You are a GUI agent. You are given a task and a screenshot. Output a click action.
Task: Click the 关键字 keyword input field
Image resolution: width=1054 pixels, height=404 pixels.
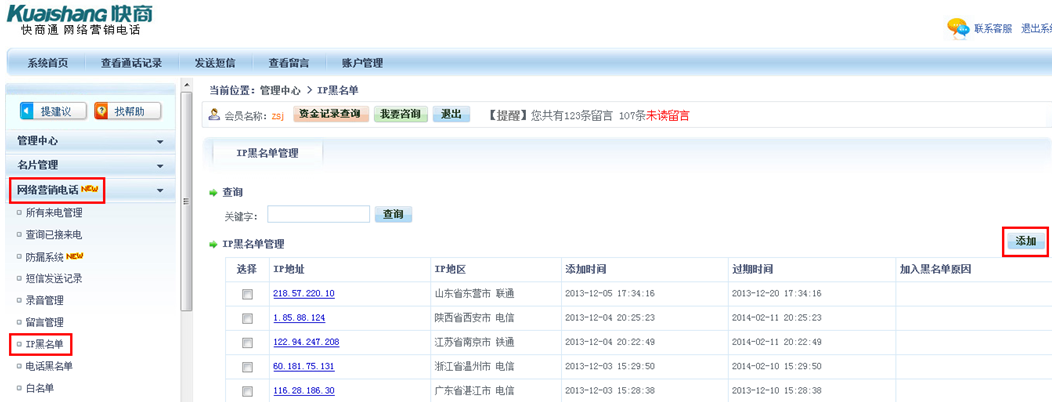click(x=318, y=214)
